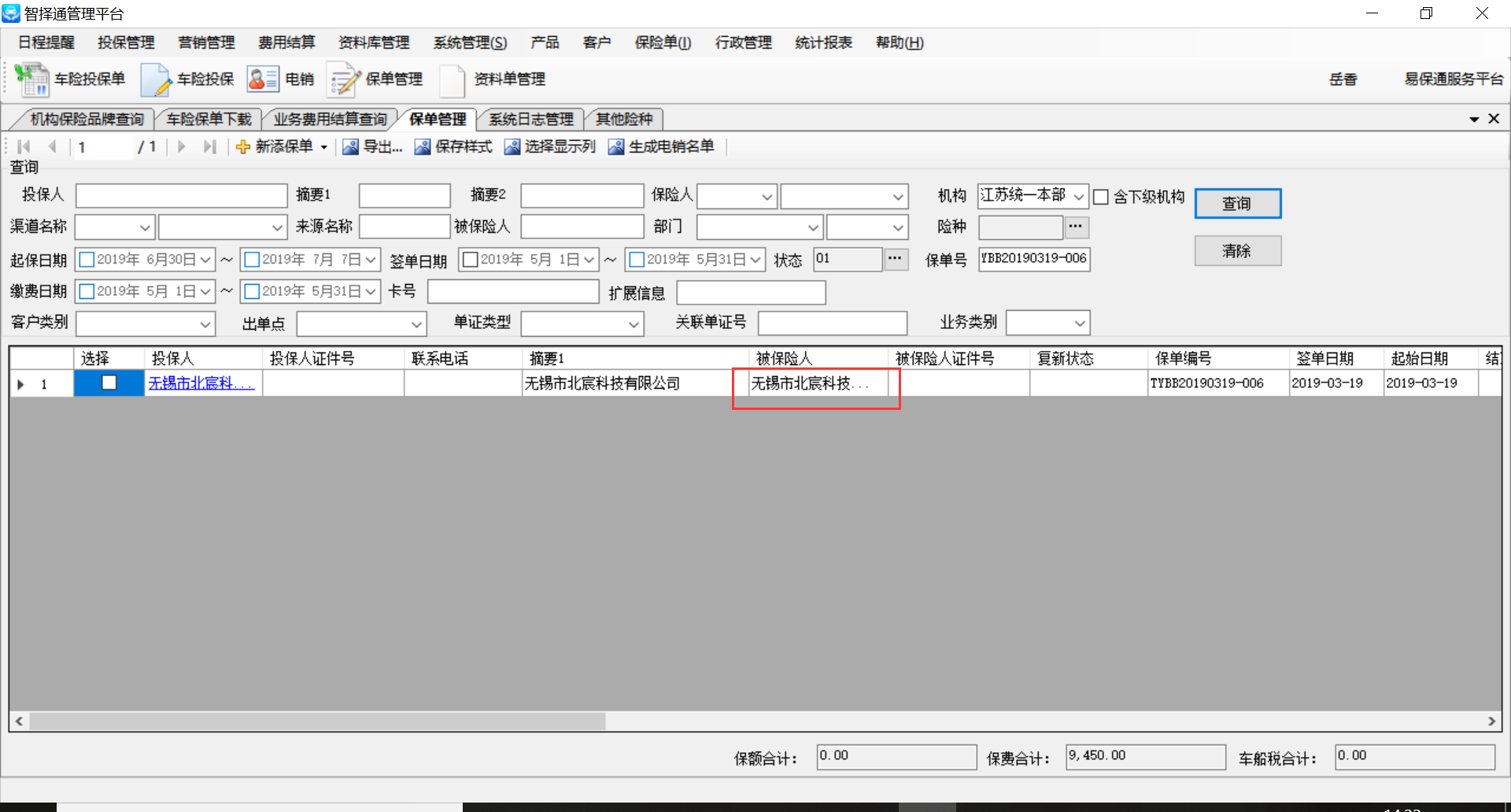Click the 保存样式 icon
1511x812 pixels.
pyautogui.click(x=423, y=147)
